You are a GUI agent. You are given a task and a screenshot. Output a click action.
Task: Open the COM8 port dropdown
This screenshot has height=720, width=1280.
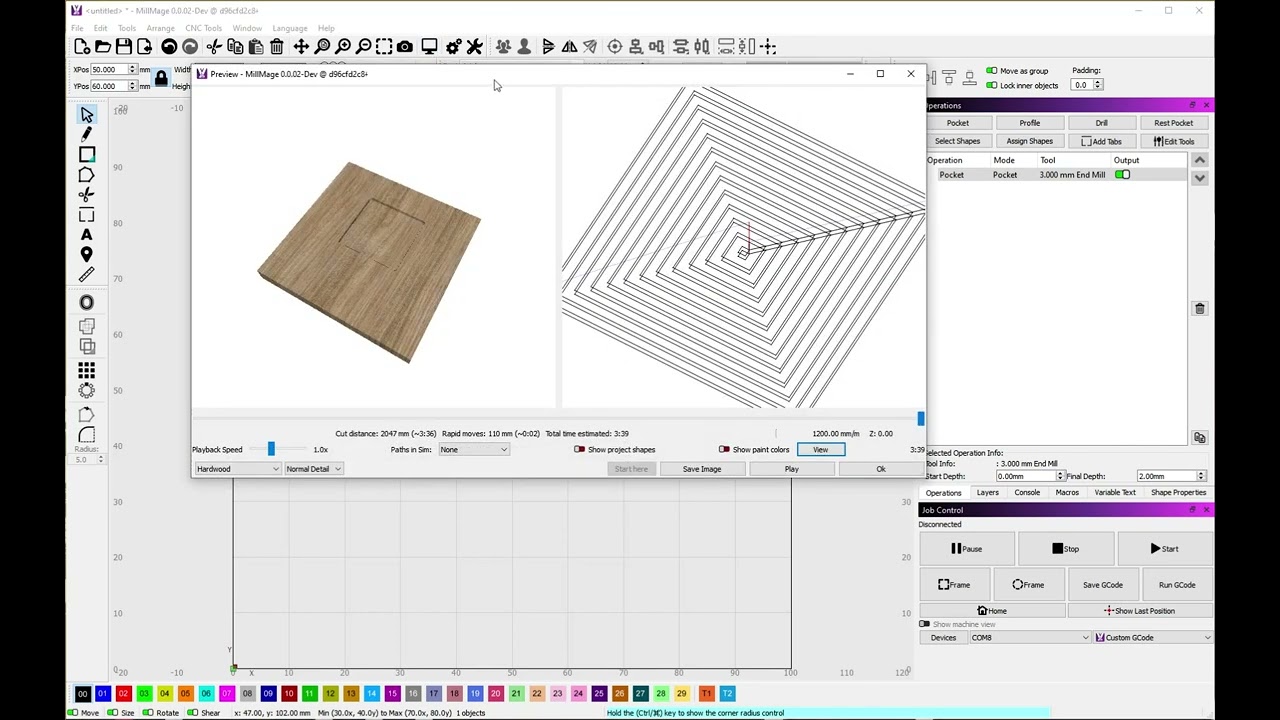(x=1029, y=638)
